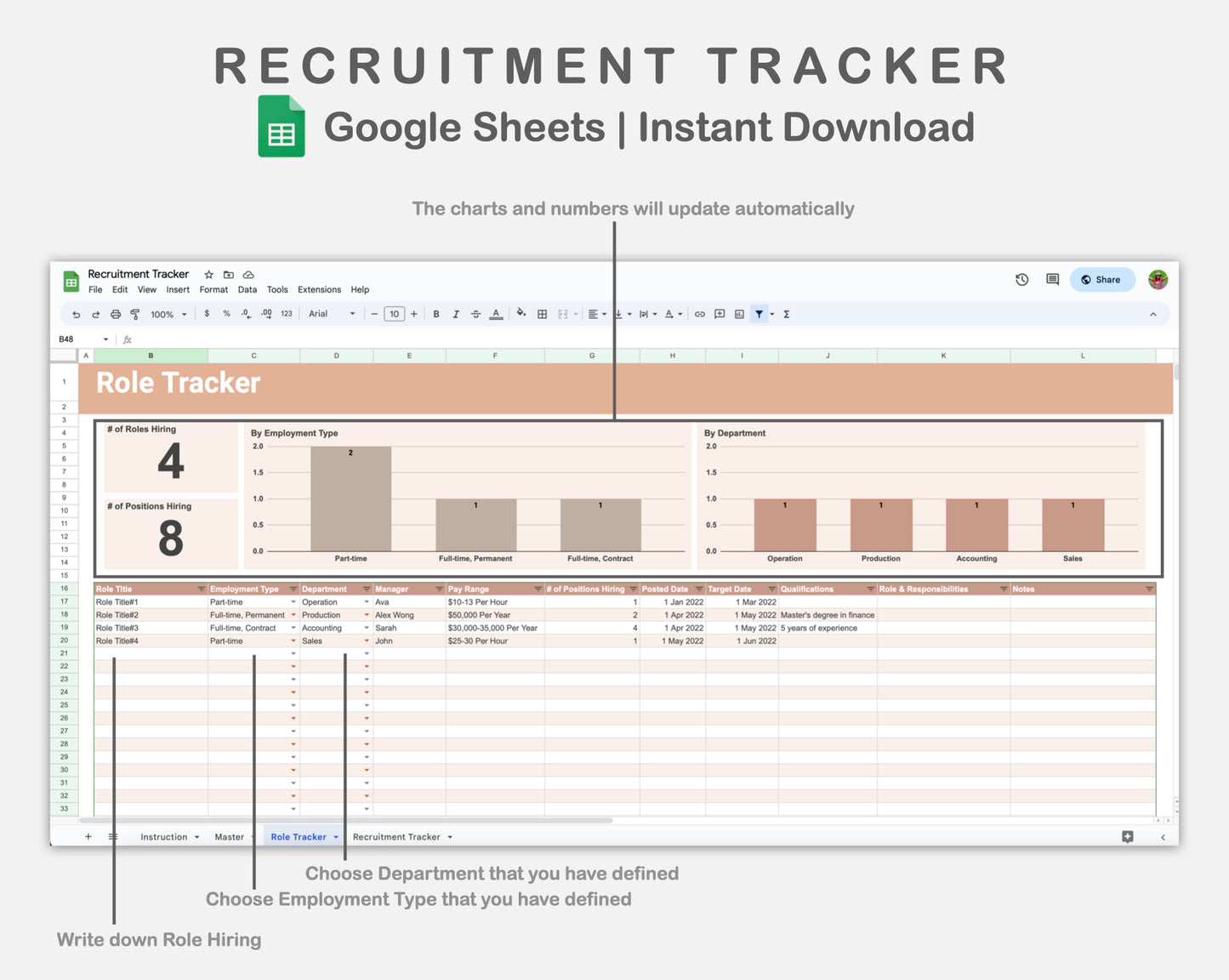Viewport: 1229px width, 980px height.
Task: Open the zoom level 100% dropdown
Action: tap(168, 313)
